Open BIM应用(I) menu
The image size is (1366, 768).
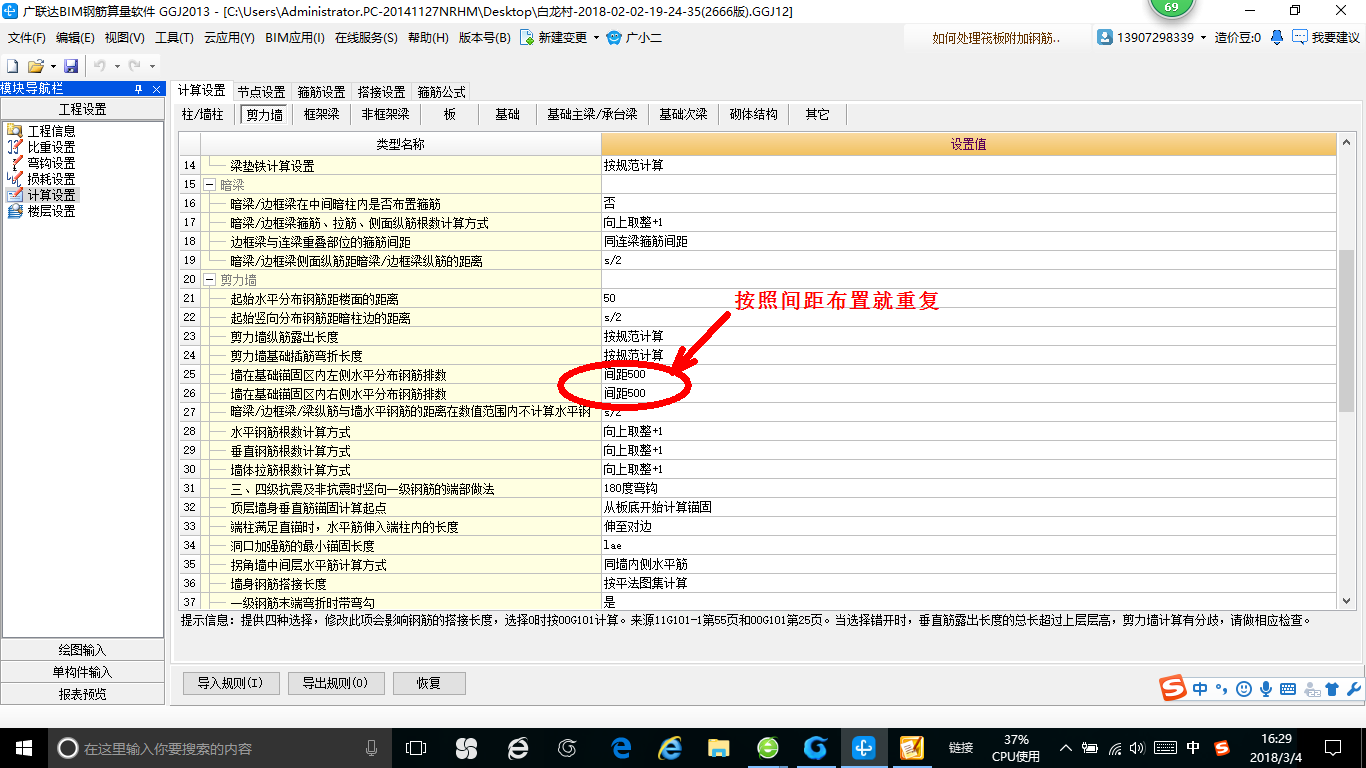point(294,37)
